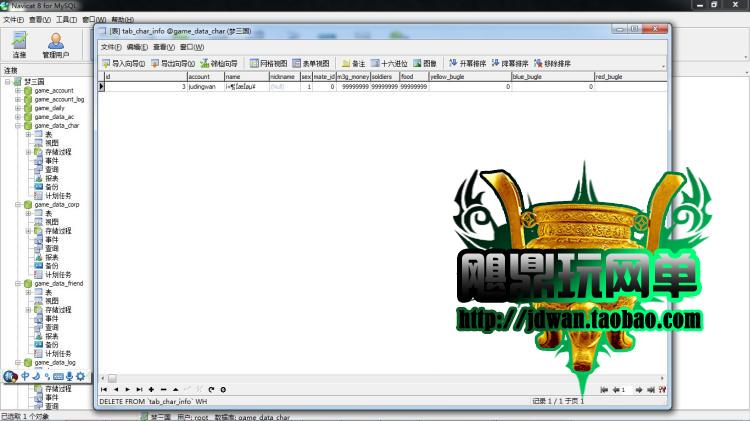750x421 pixels.
Task: Select 备份 under game_data_corp
Action: coord(52,266)
